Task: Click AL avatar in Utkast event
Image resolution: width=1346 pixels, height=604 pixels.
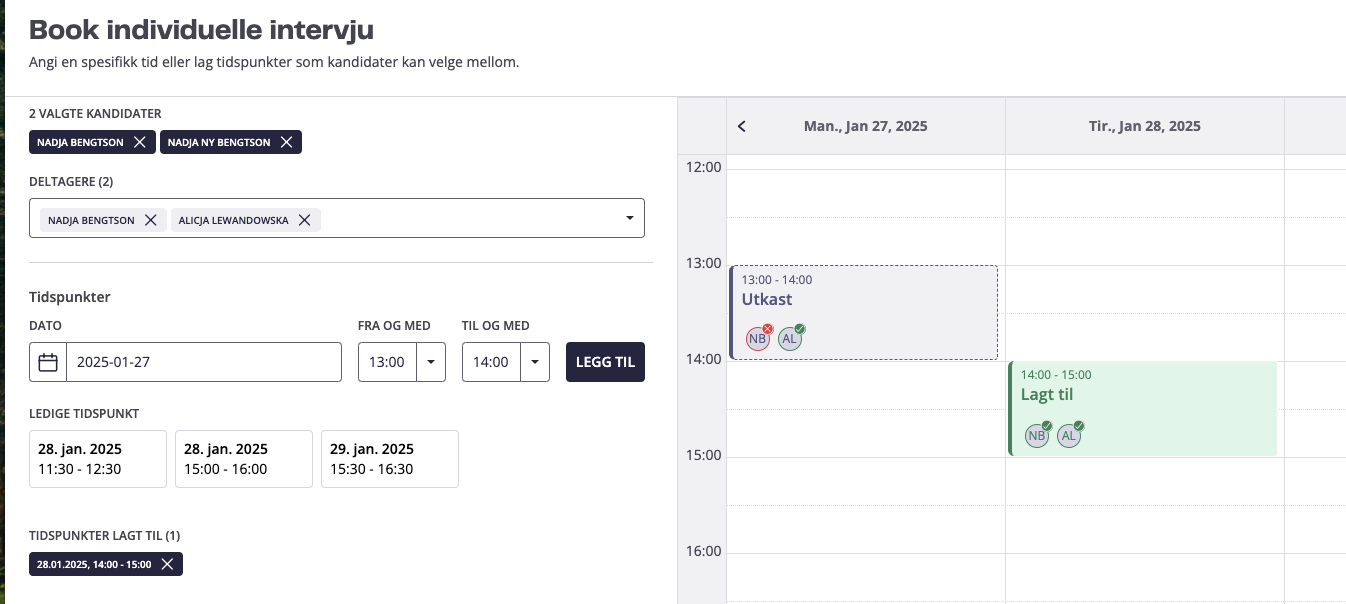Action: [790, 338]
